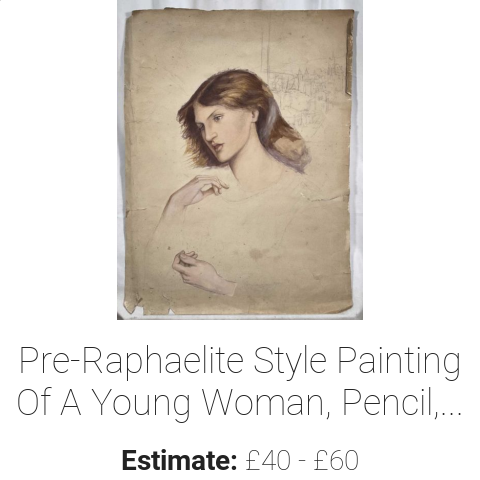
Task: Select the £40 - £60 estimate range
Action: 302,460
